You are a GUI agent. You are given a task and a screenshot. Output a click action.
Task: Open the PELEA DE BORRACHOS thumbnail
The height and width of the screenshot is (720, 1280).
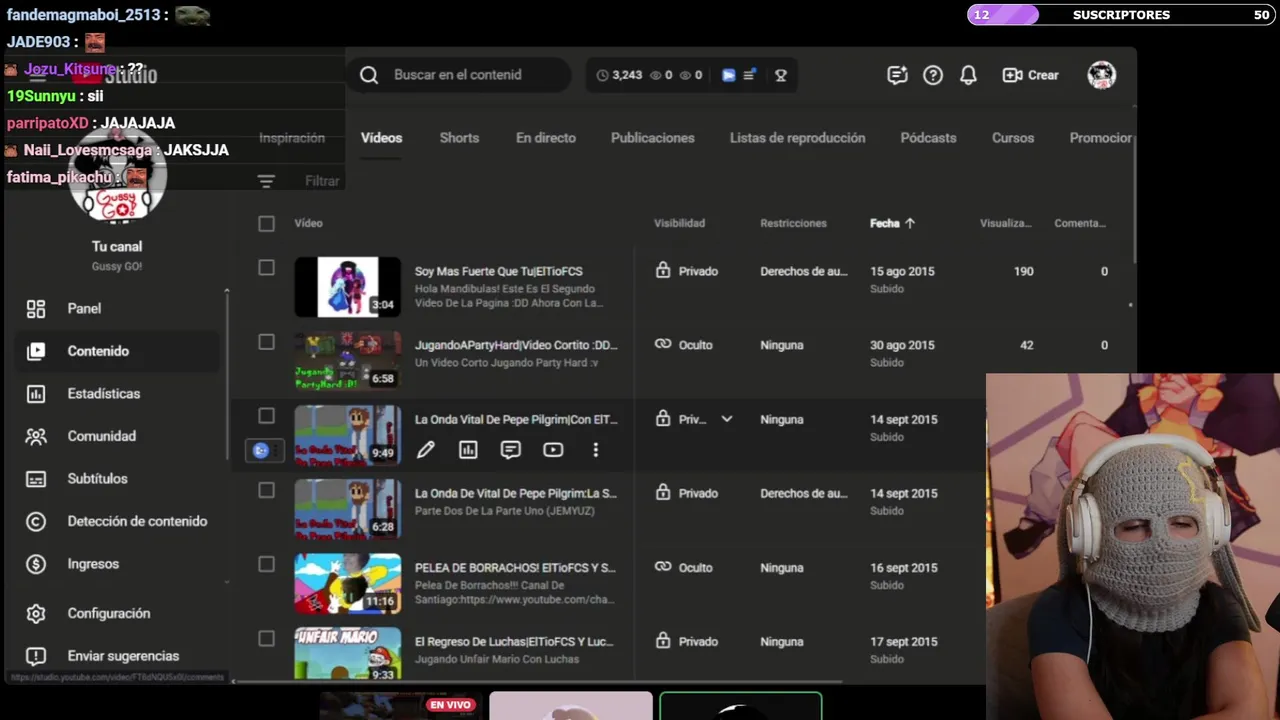347,583
